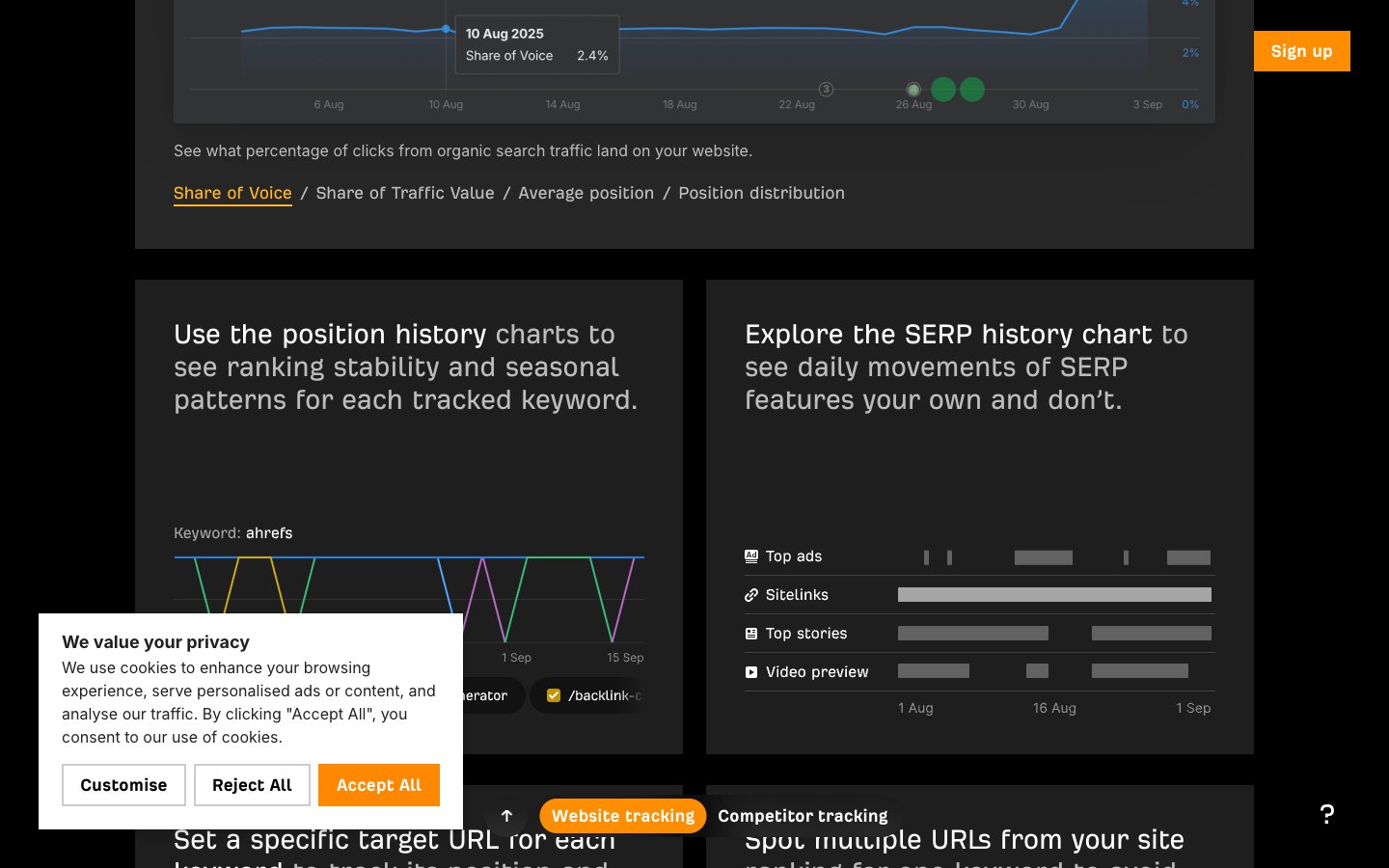The height and width of the screenshot is (868, 1389).
Task: Click the 10 Aug data point on chart
Action: [446, 29]
